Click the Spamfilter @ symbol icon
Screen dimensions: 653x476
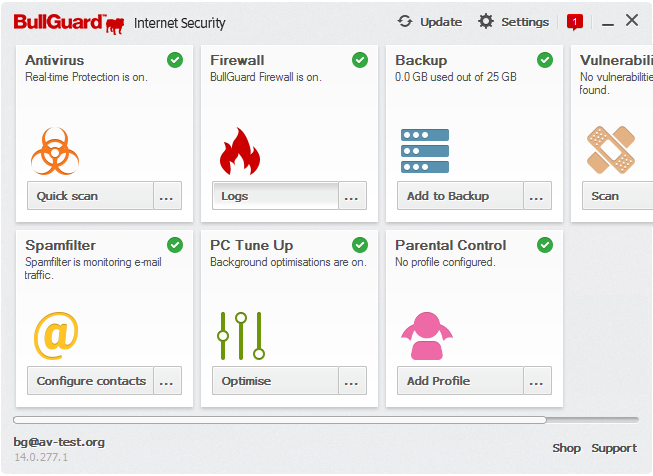(56, 335)
